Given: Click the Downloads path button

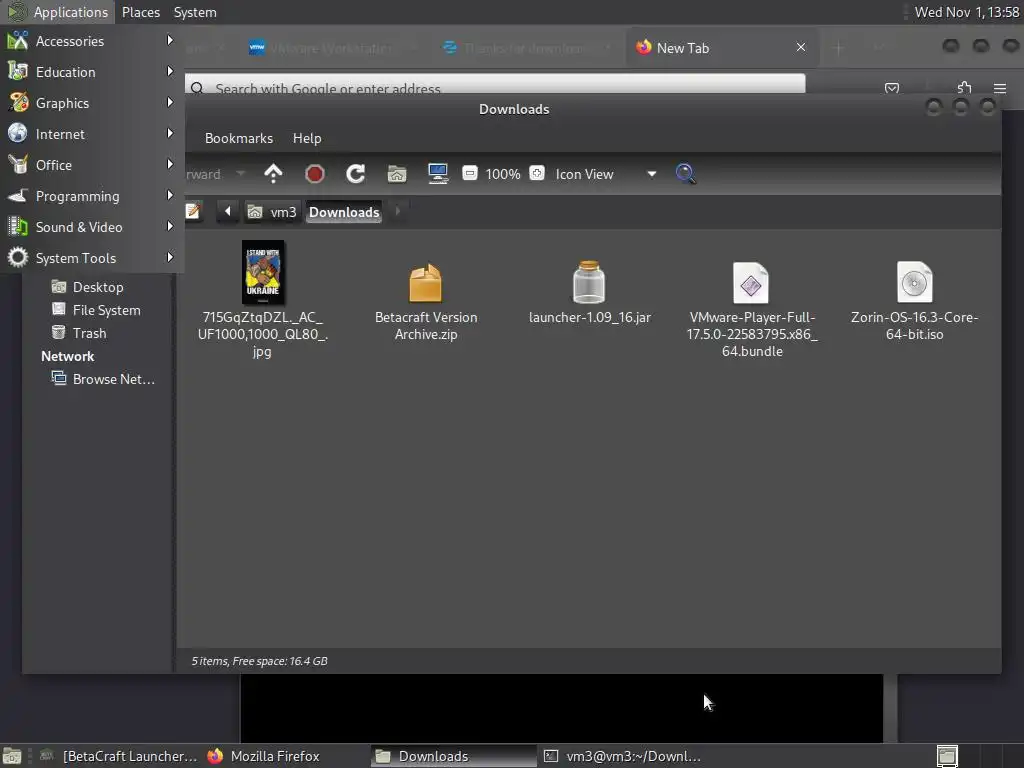Looking at the screenshot, I should pos(344,212).
